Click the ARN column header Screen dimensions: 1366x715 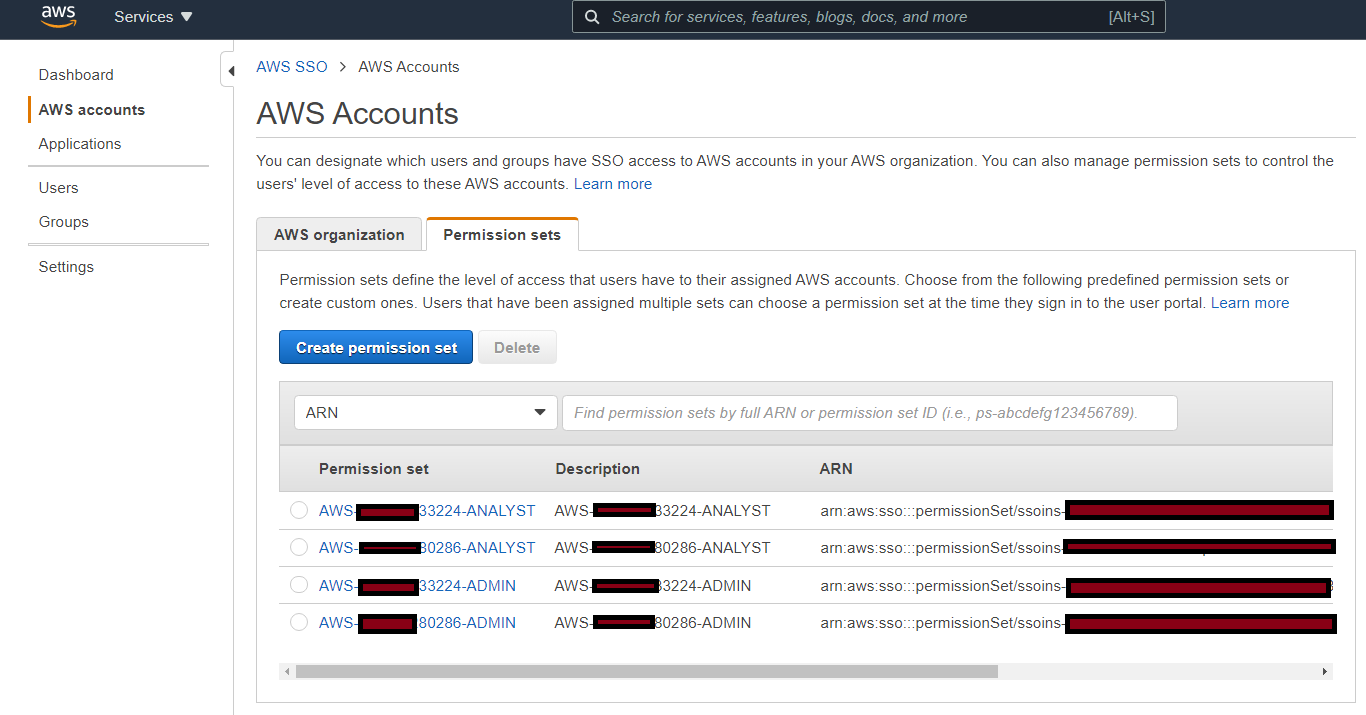(836, 469)
